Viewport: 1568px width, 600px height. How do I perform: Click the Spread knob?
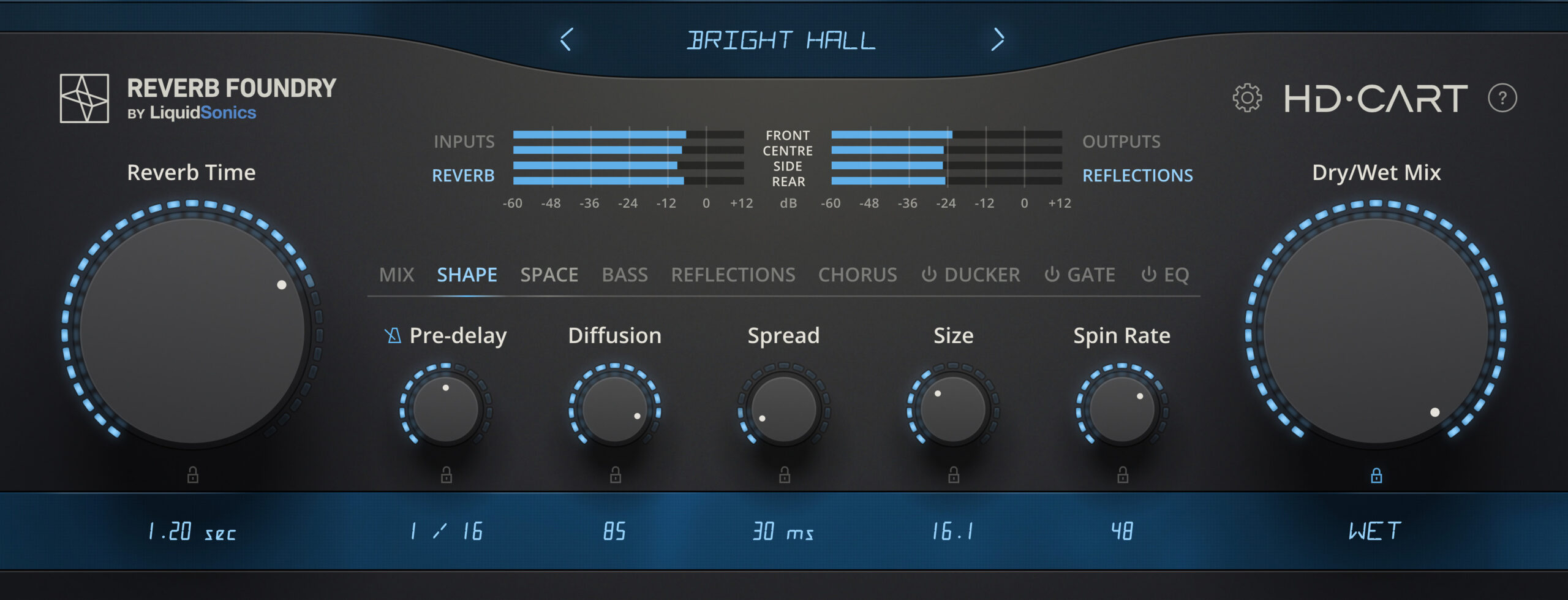point(784,409)
